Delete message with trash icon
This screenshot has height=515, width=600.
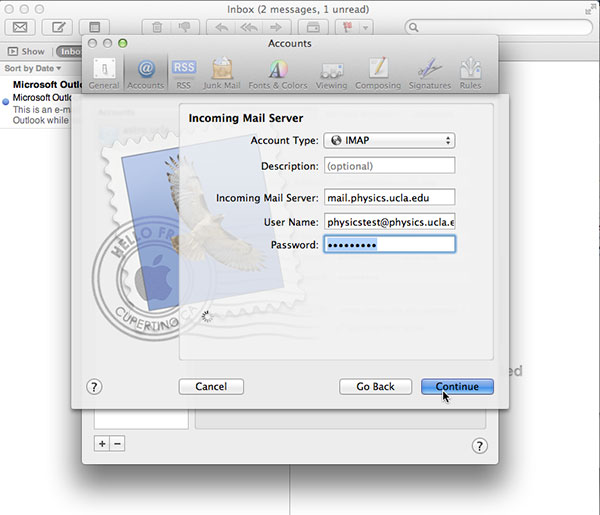click(157, 27)
